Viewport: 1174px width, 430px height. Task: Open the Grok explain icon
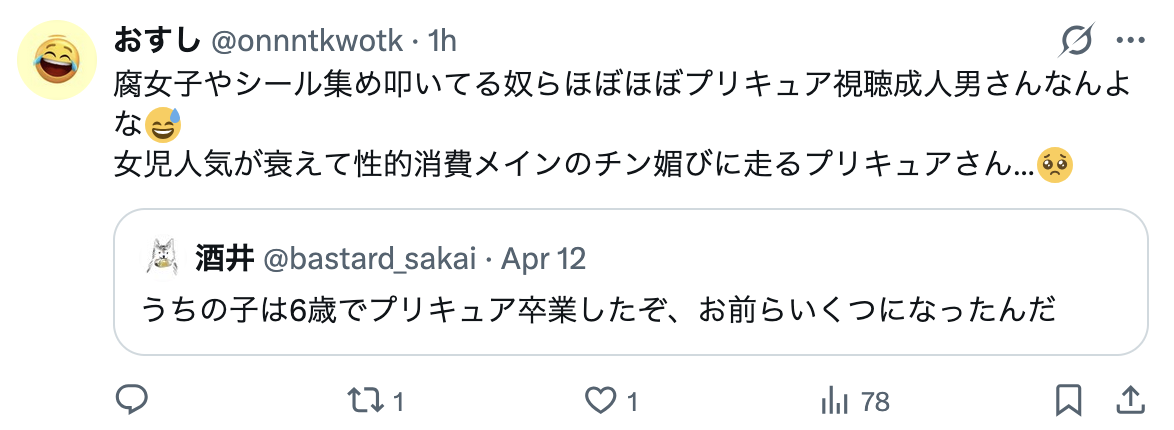pos(1077,41)
